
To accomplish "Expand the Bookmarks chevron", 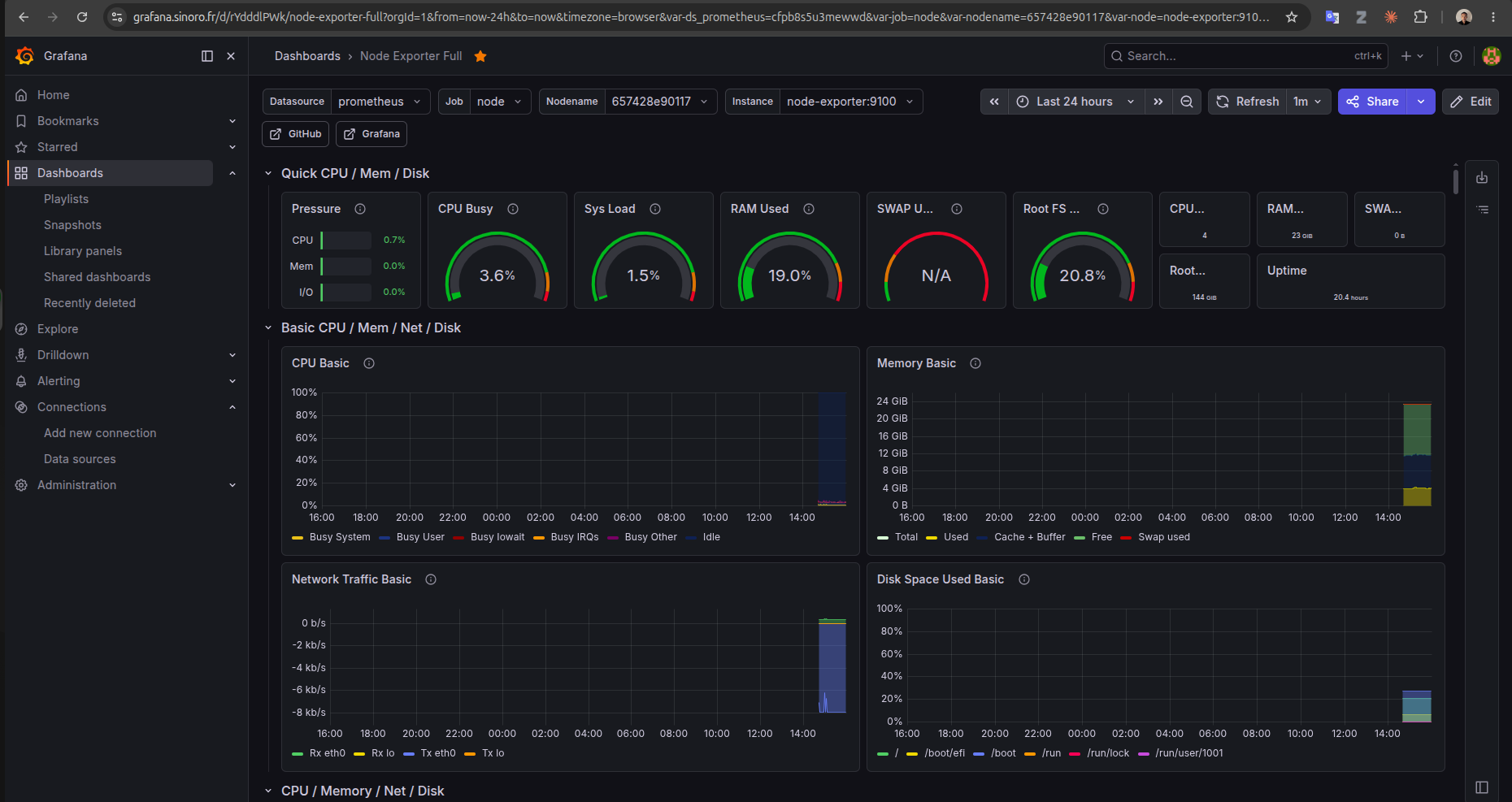I will tap(232, 121).
